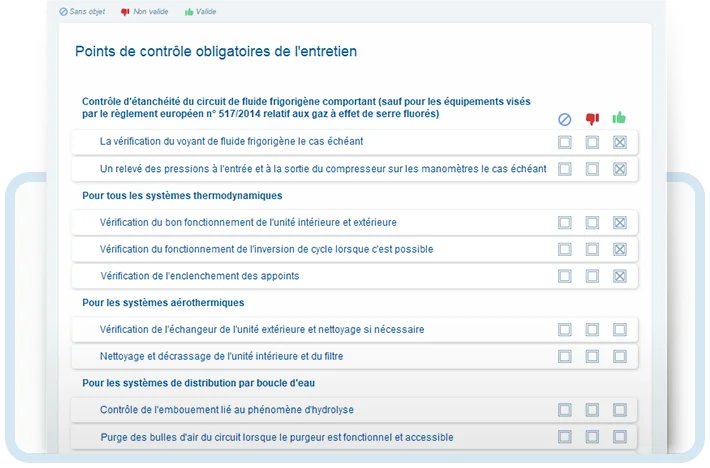Click the Sans objet legend icon at top
The width and height of the screenshot is (710, 468).
63,12
